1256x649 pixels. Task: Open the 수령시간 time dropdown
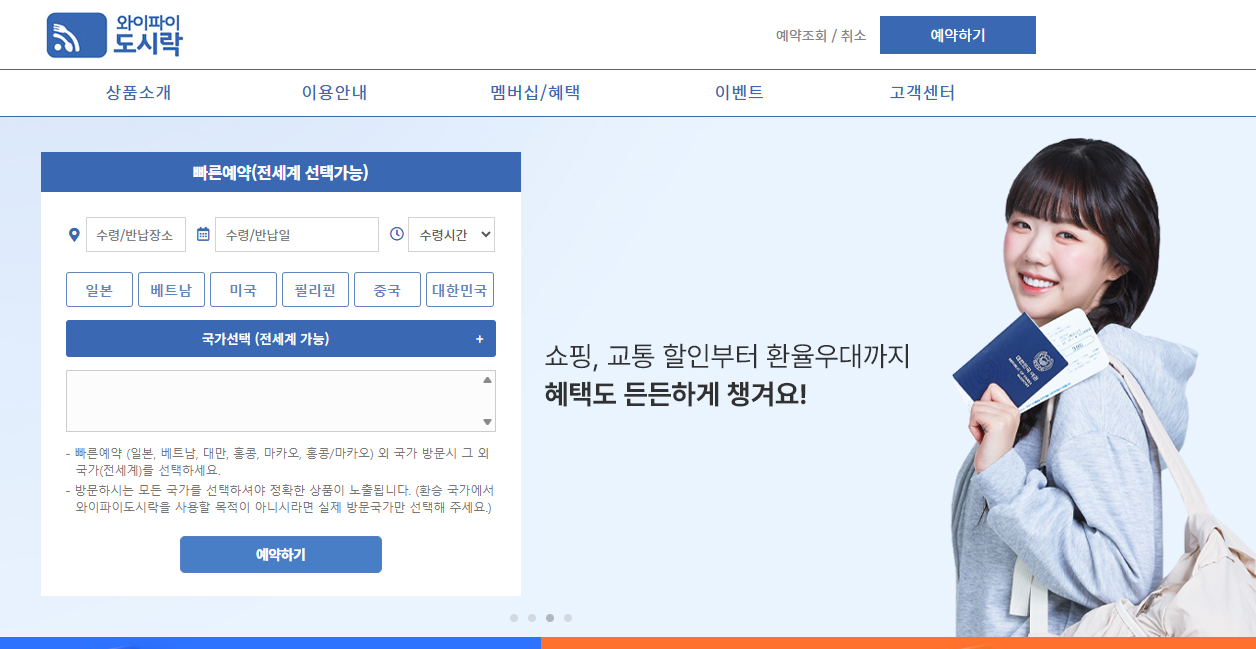(x=451, y=234)
